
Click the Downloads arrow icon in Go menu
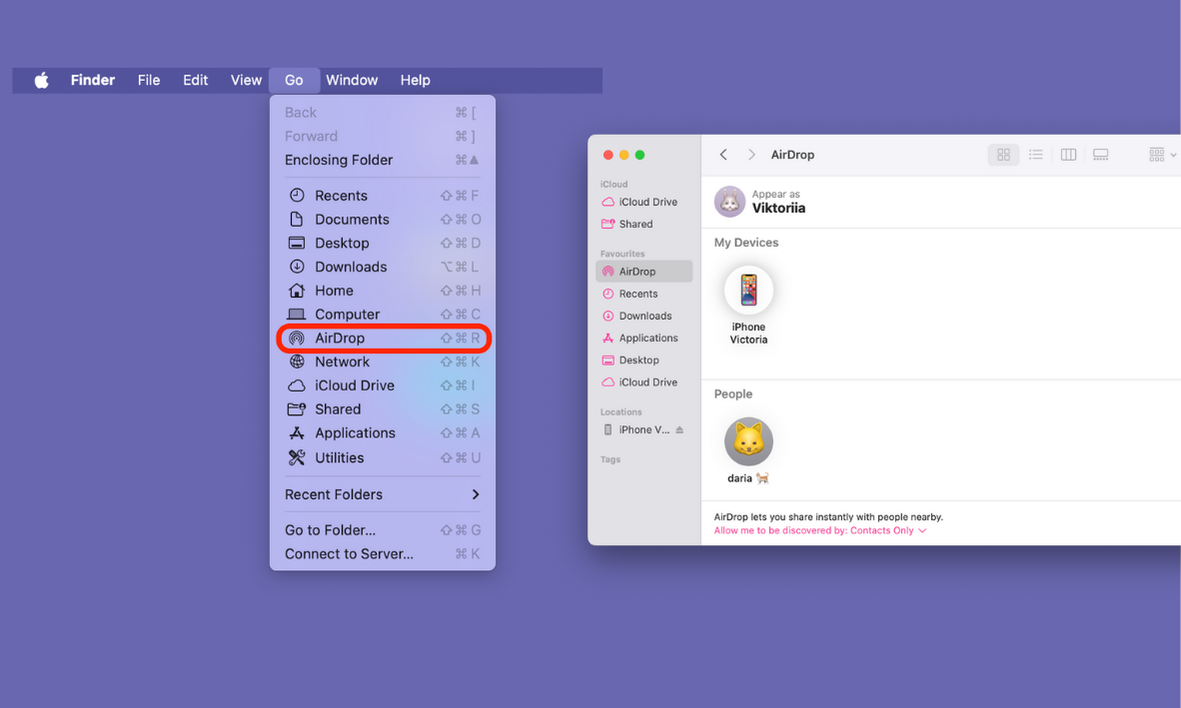click(x=297, y=267)
